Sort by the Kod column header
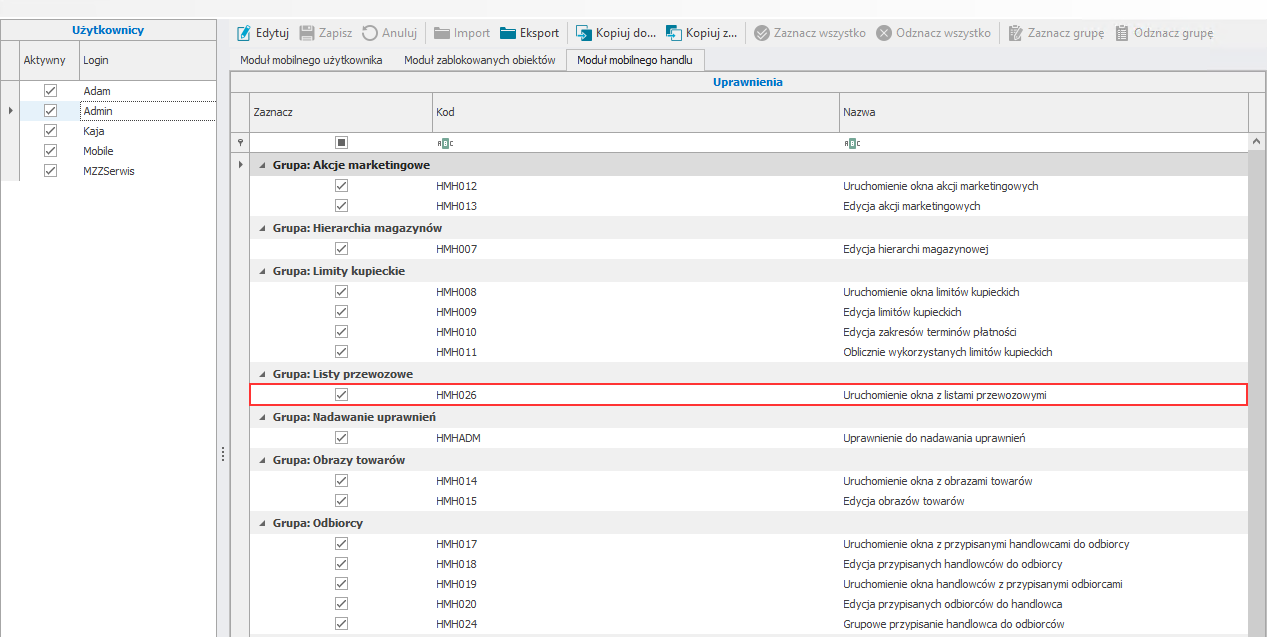 tap(635, 113)
